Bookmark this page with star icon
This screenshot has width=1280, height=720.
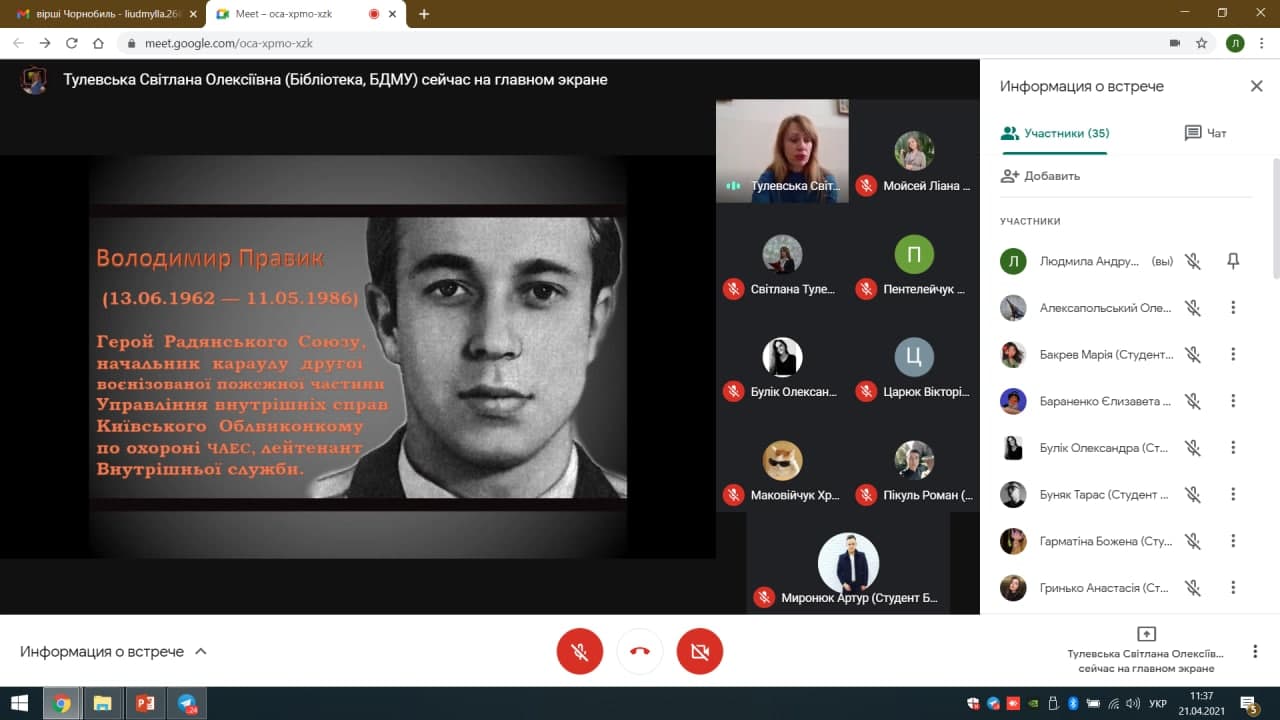coord(1202,43)
